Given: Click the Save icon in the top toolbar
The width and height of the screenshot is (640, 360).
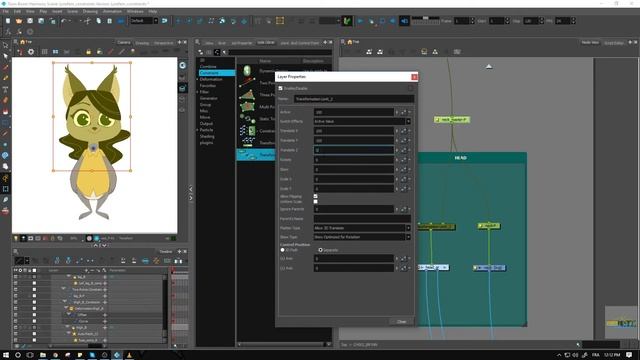Looking at the screenshot, I should [30, 21].
